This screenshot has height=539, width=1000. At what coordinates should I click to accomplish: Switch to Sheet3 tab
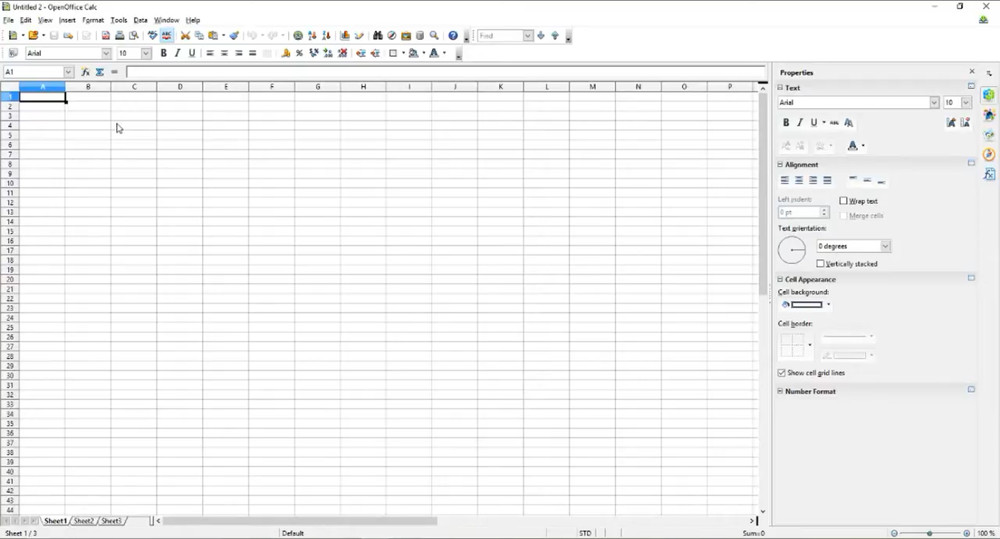click(x=112, y=521)
